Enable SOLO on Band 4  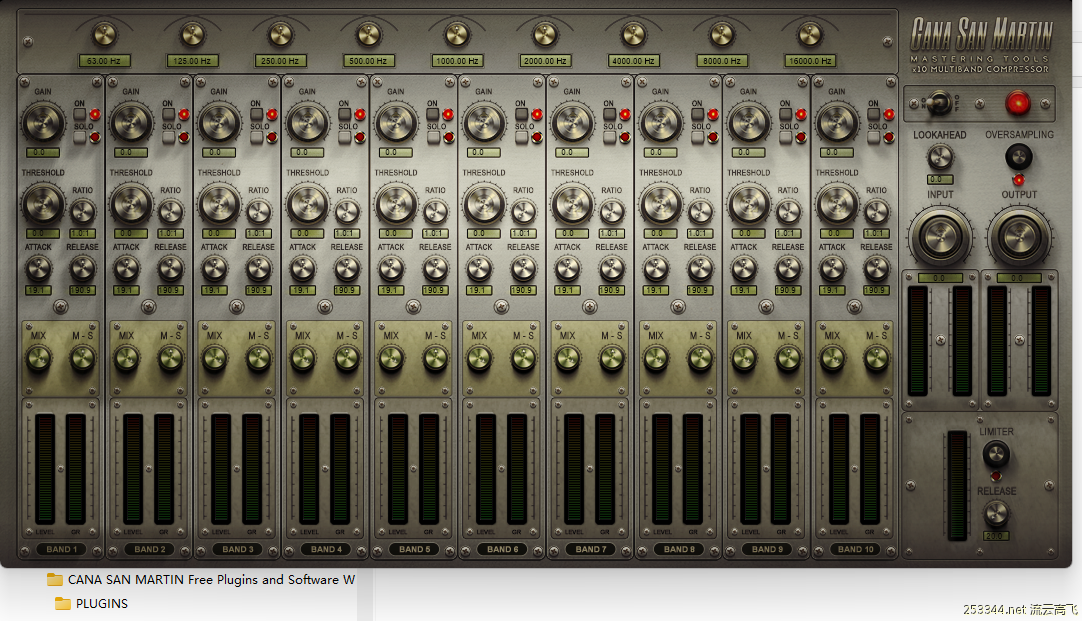click(345, 137)
